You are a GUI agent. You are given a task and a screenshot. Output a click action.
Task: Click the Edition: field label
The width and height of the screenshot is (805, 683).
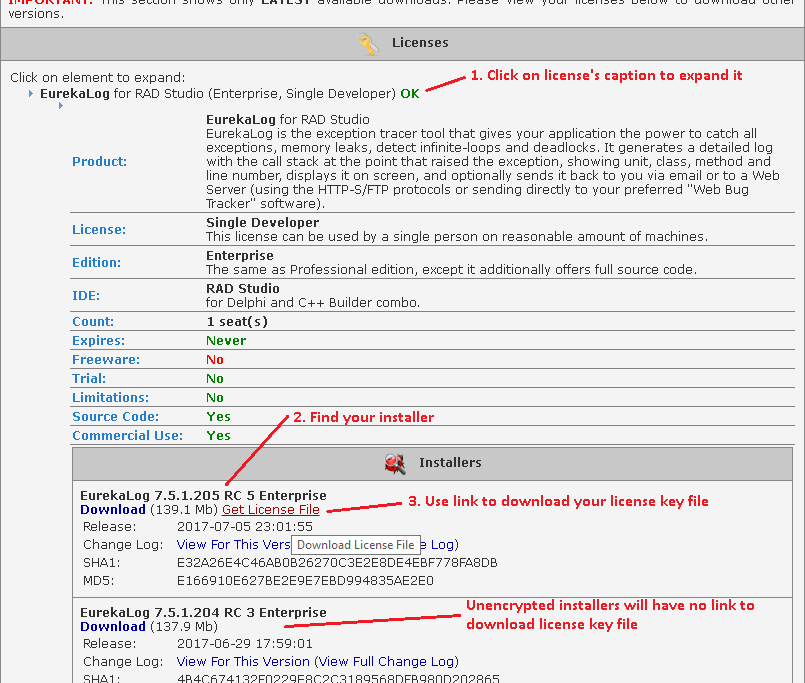tap(97, 262)
